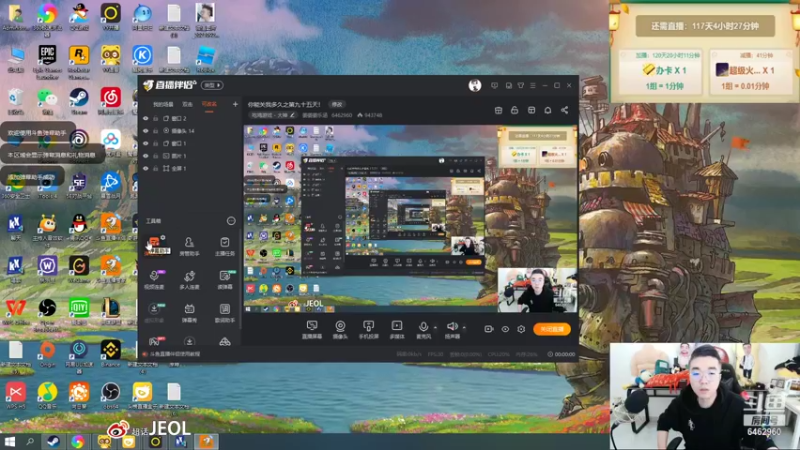
Task: Open notification bell icon above preview
Action: tap(547, 110)
